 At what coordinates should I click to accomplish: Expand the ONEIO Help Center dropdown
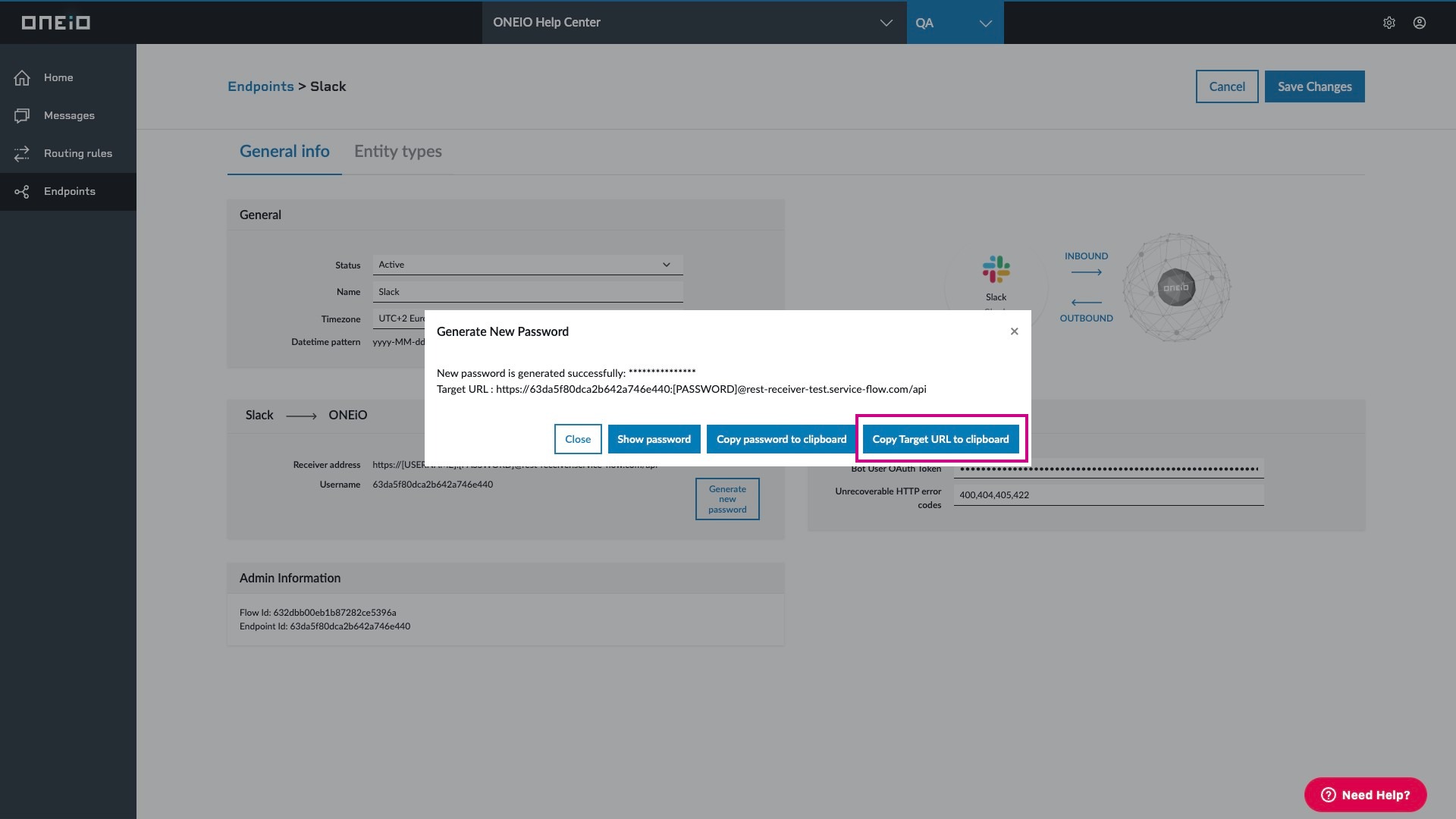click(694, 23)
